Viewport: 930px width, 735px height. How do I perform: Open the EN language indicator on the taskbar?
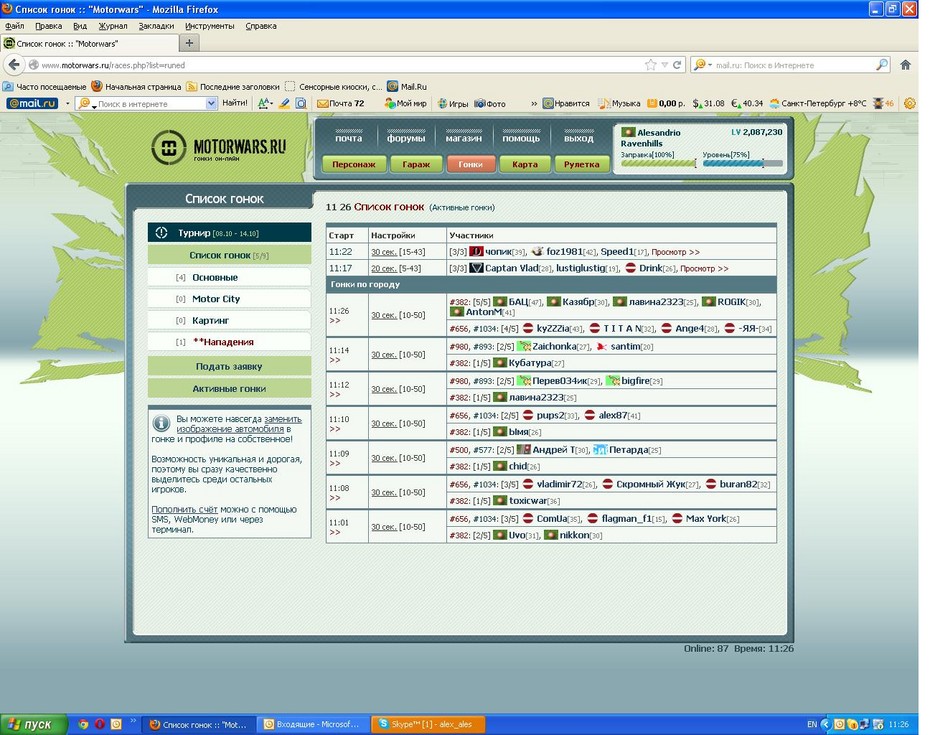point(812,724)
